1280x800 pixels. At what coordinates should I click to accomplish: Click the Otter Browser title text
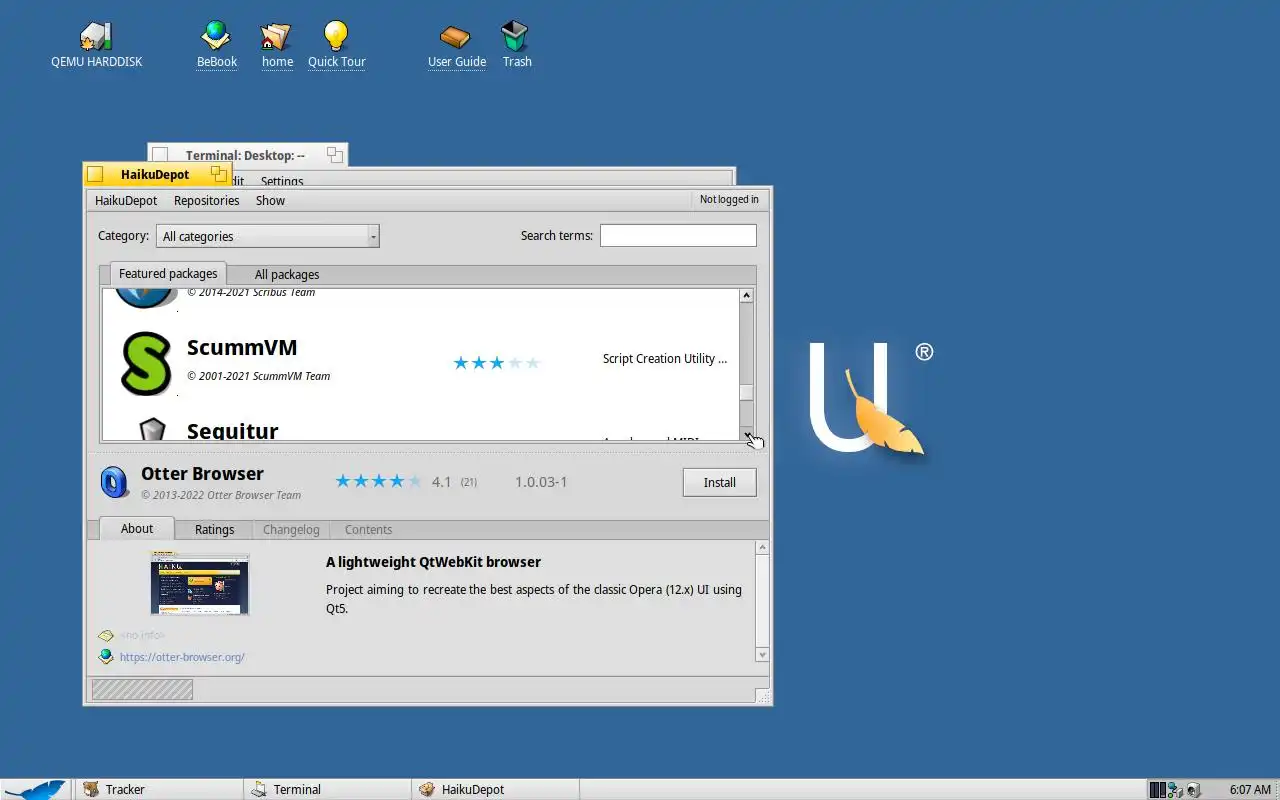tap(202, 474)
